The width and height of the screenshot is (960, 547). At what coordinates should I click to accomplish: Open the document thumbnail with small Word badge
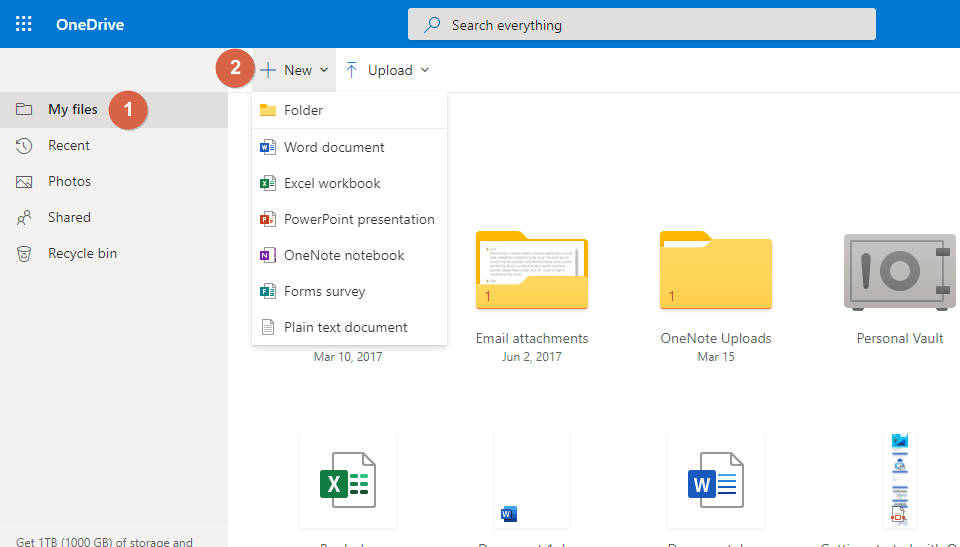click(531, 480)
